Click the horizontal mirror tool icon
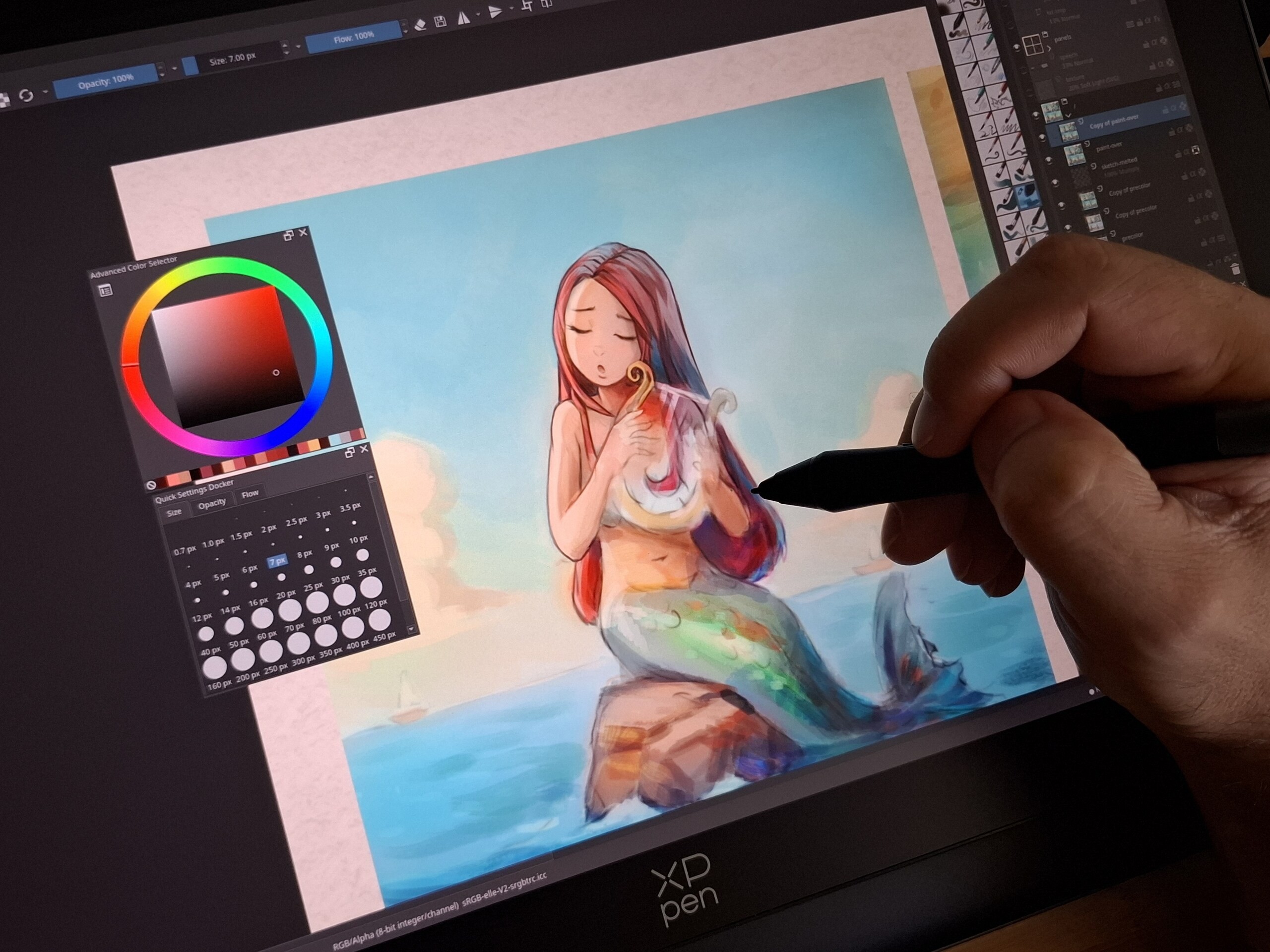1270x952 pixels. tap(463, 19)
